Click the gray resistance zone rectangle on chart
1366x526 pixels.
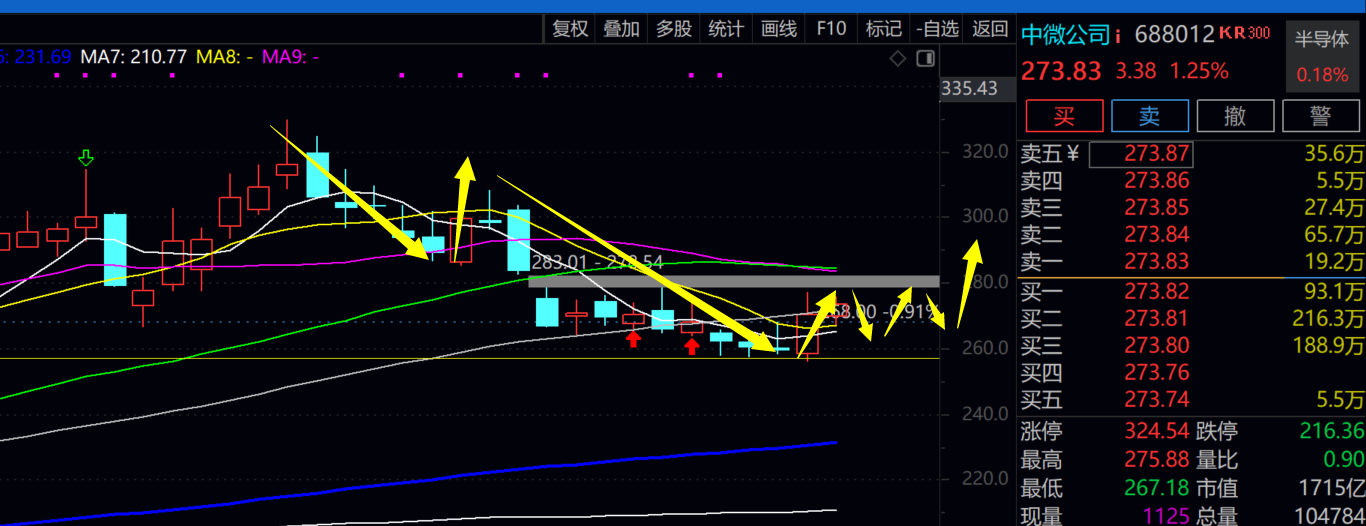(x=733, y=281)
